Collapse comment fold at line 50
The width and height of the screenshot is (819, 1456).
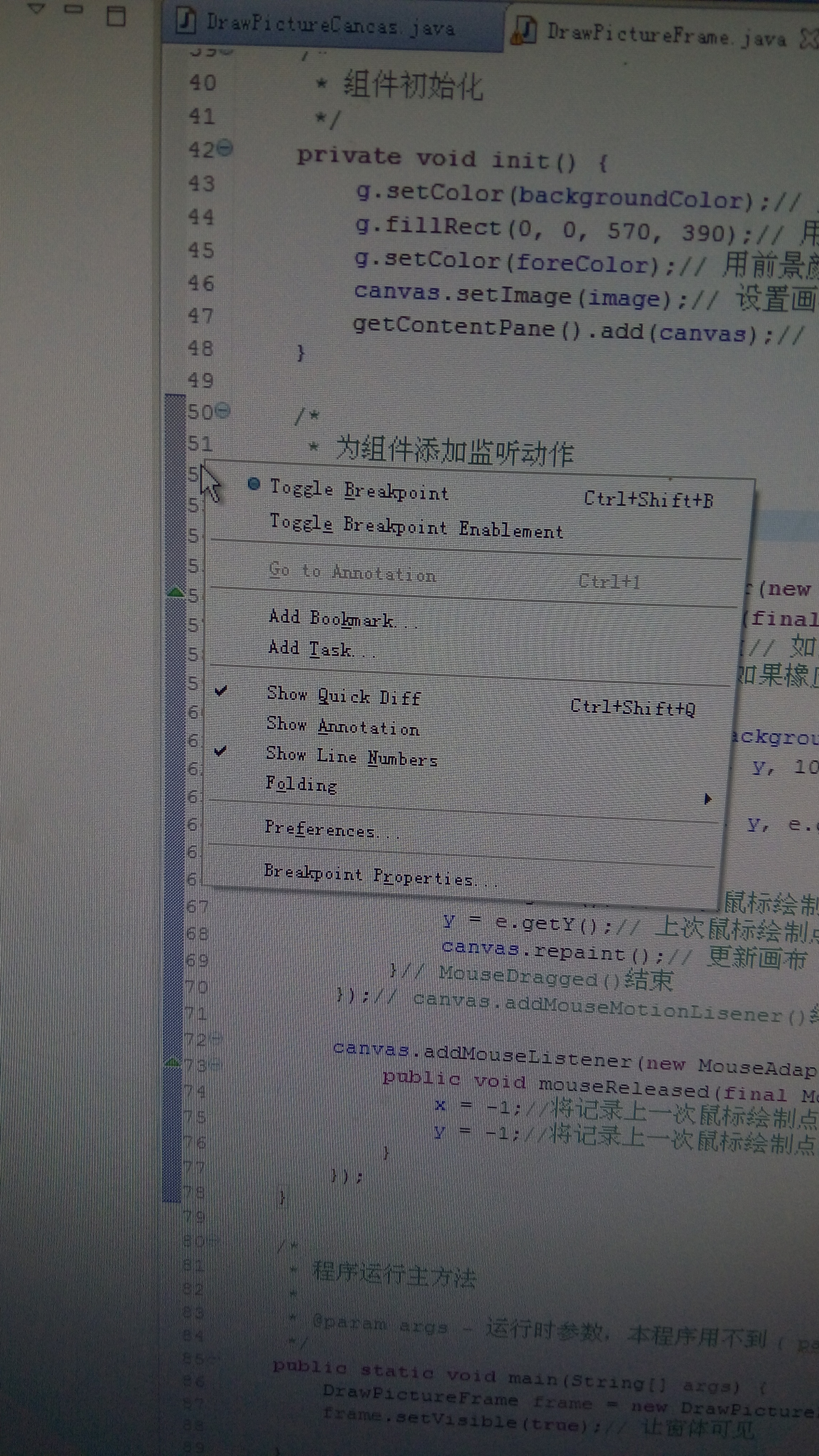tap(224, 411)
